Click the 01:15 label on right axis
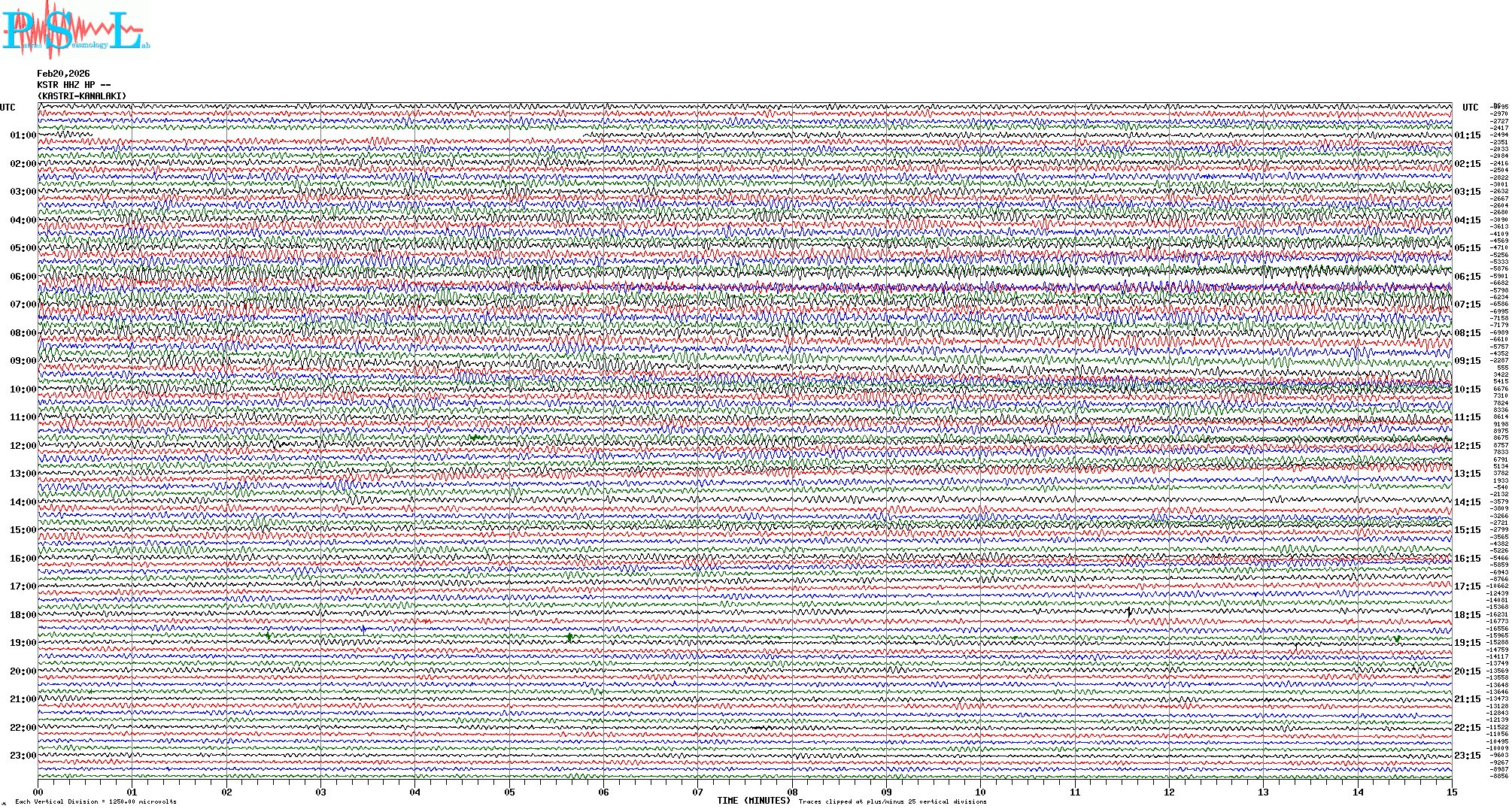This screenshot has width=1512, height=812. coord(1468,136)
